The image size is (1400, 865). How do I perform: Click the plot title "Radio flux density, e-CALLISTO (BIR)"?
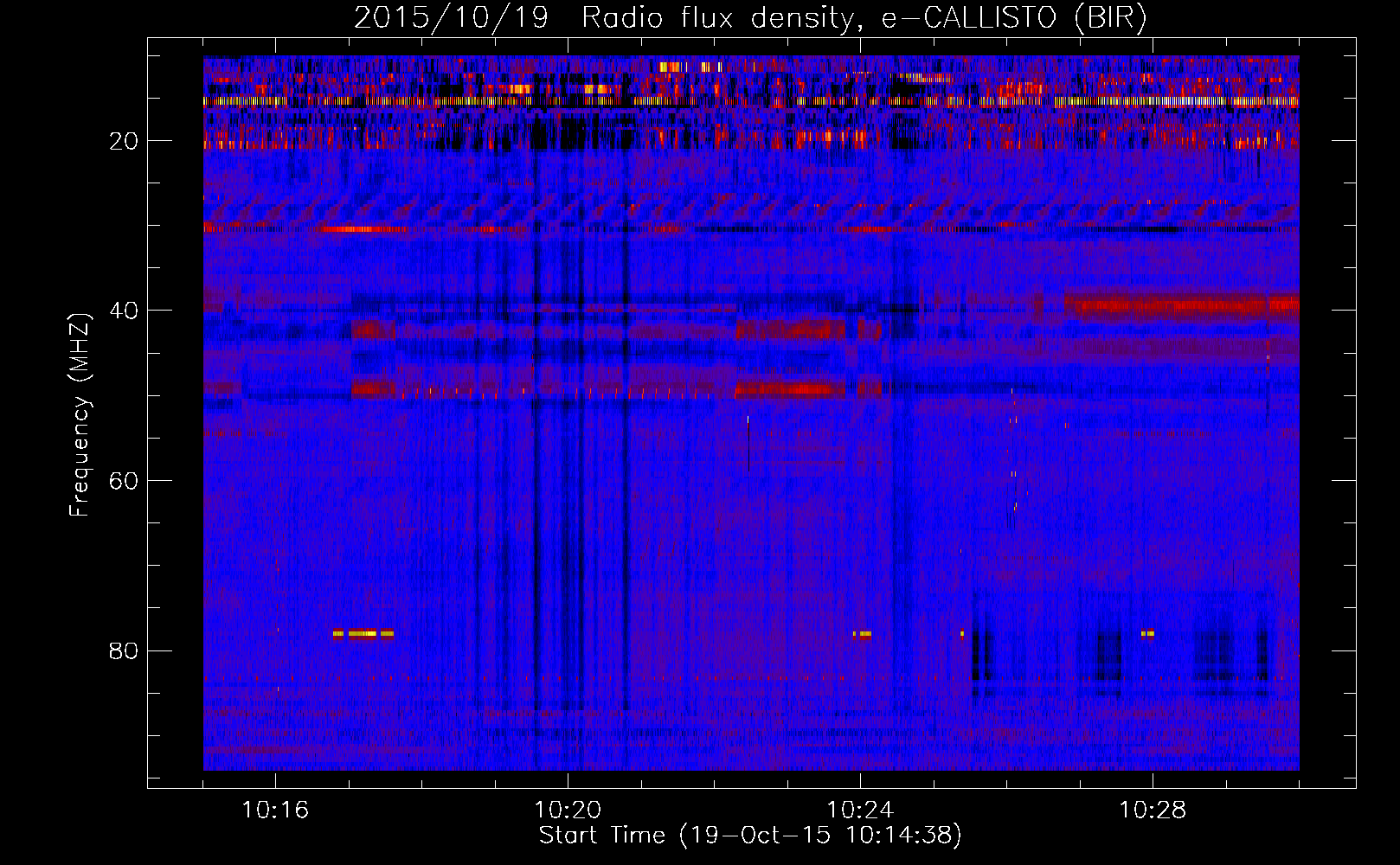864,18
